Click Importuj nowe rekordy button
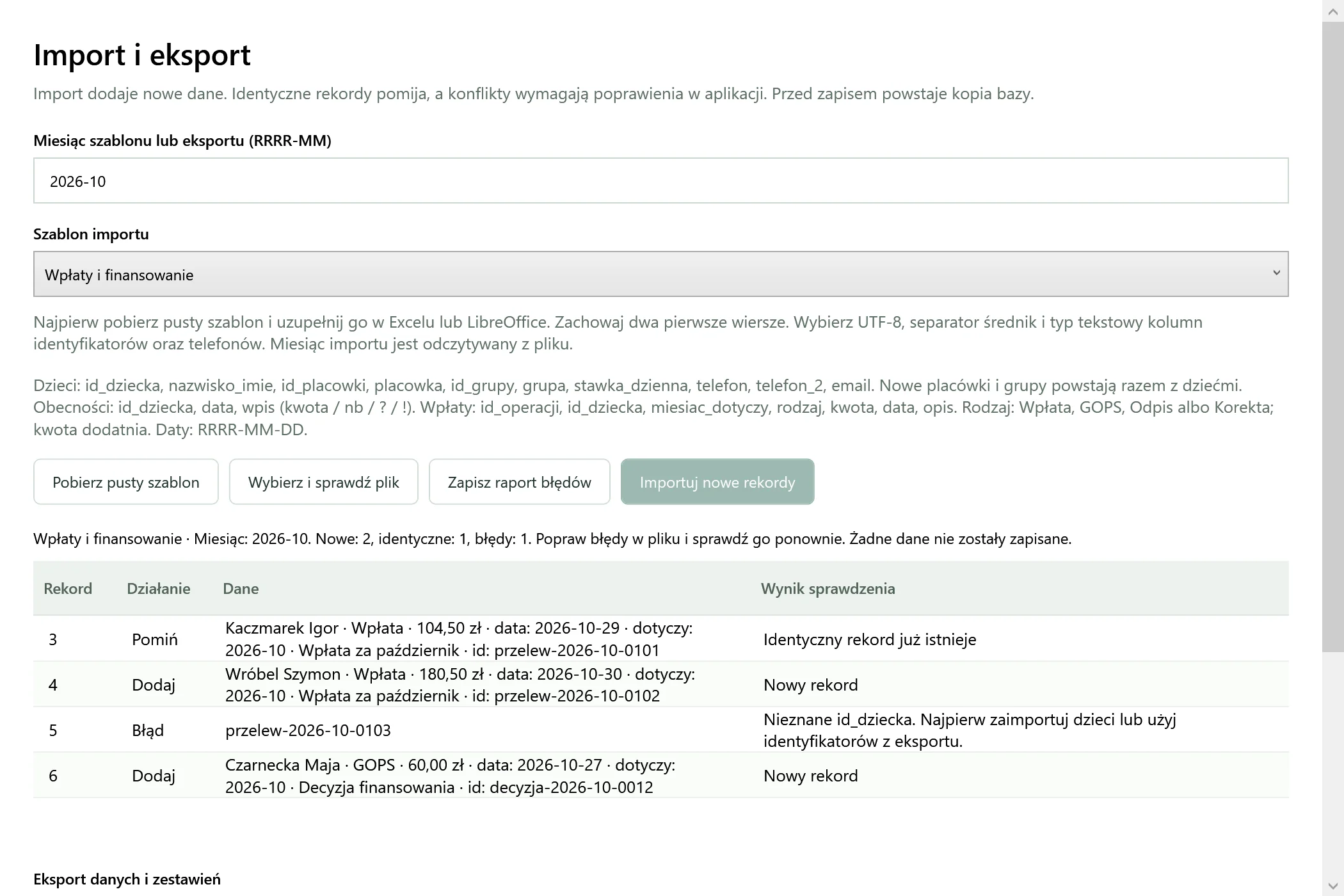 [717, 482]
